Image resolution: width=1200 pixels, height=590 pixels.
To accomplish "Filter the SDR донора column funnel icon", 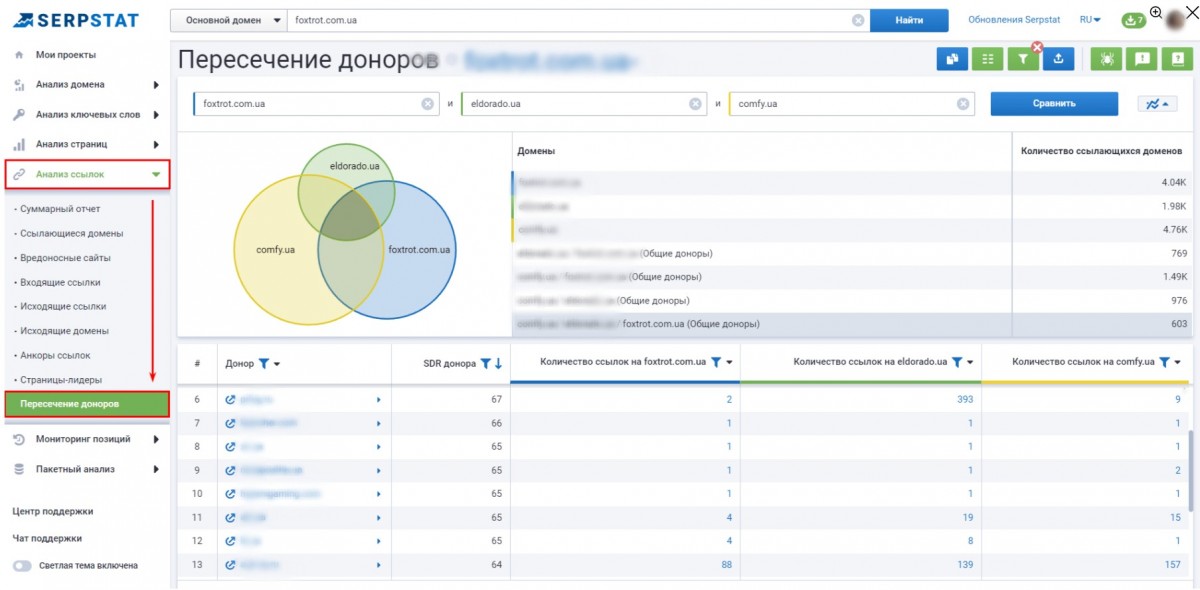I will [485, 363].
